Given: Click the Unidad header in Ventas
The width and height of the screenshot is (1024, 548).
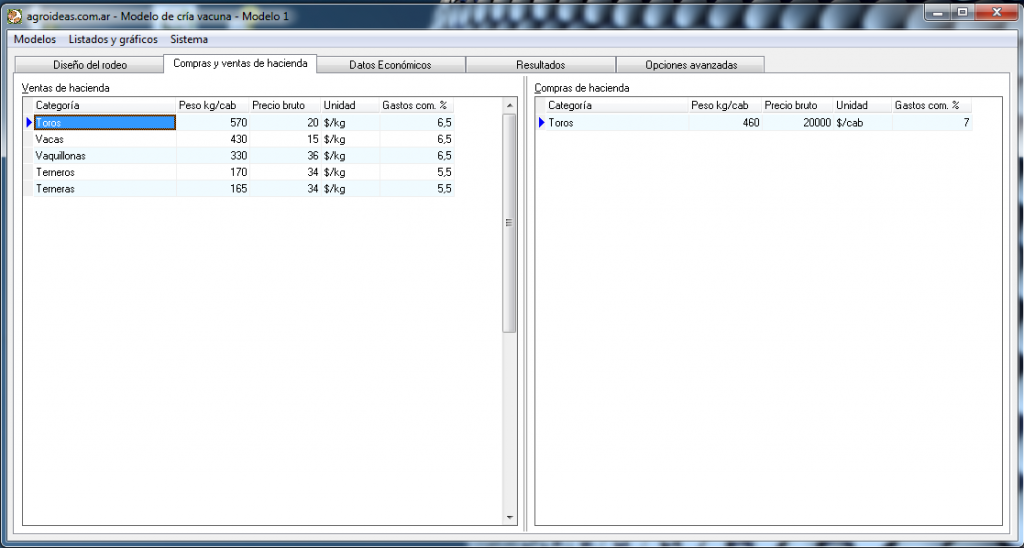Looking at the screenshot, I should point(350,105).
